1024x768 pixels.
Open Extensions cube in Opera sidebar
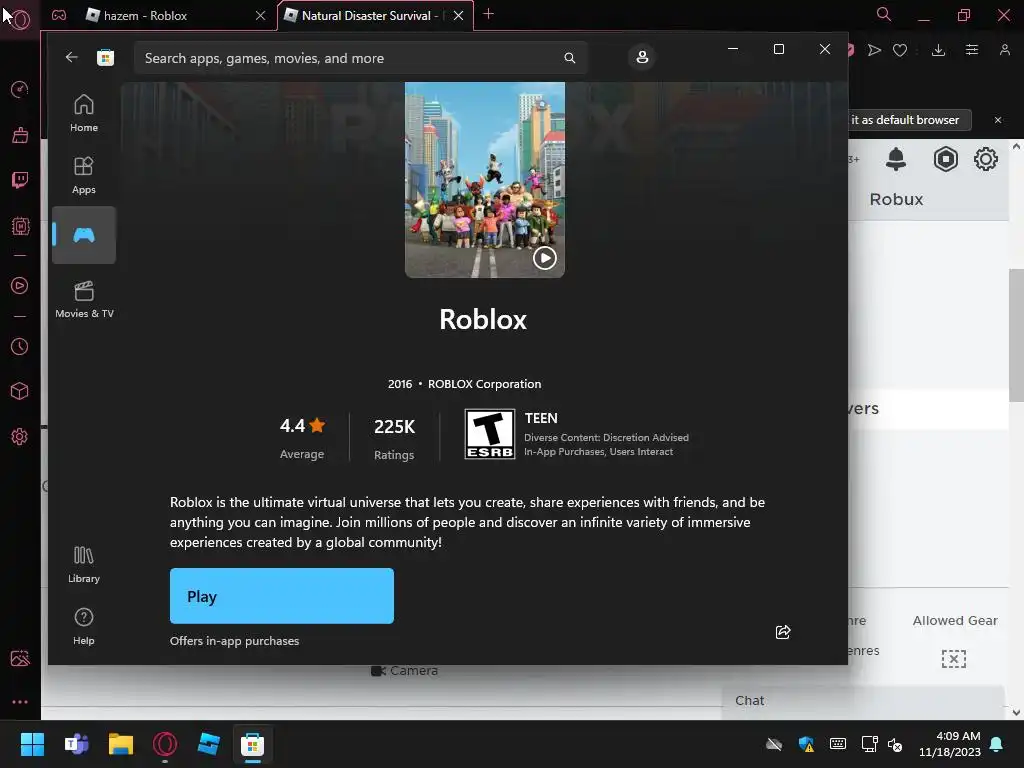click(20, 391)
